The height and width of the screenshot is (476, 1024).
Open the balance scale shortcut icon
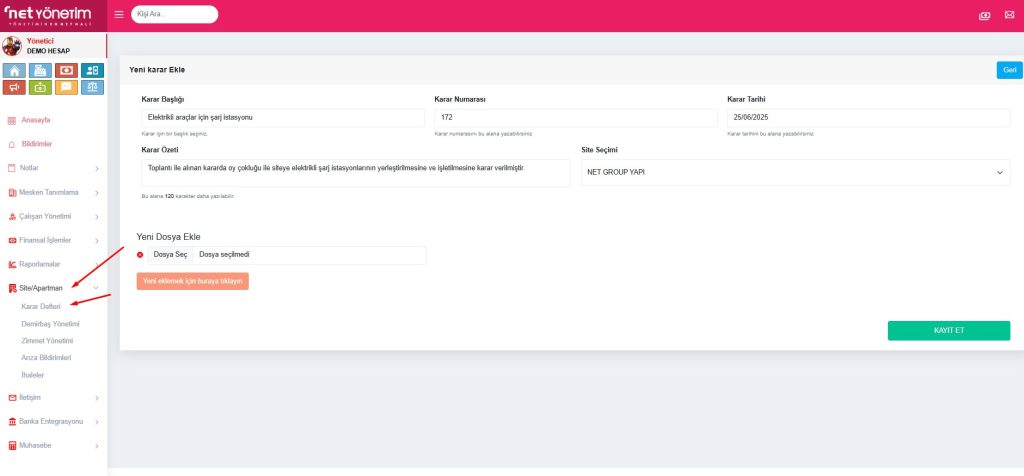tap(92, 88)
